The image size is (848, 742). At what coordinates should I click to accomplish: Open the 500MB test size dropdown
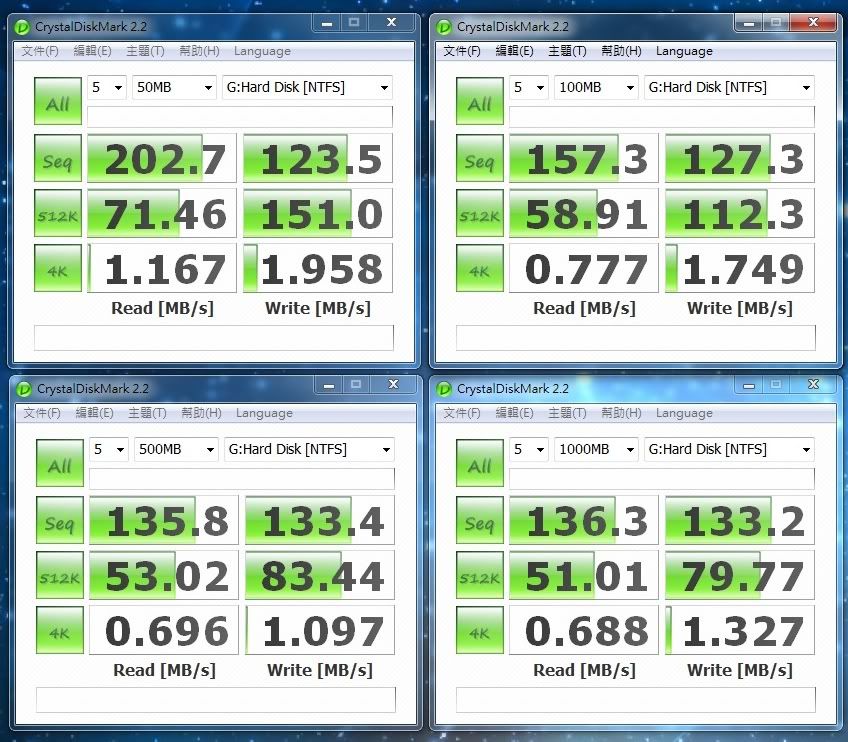click(176, 449)
